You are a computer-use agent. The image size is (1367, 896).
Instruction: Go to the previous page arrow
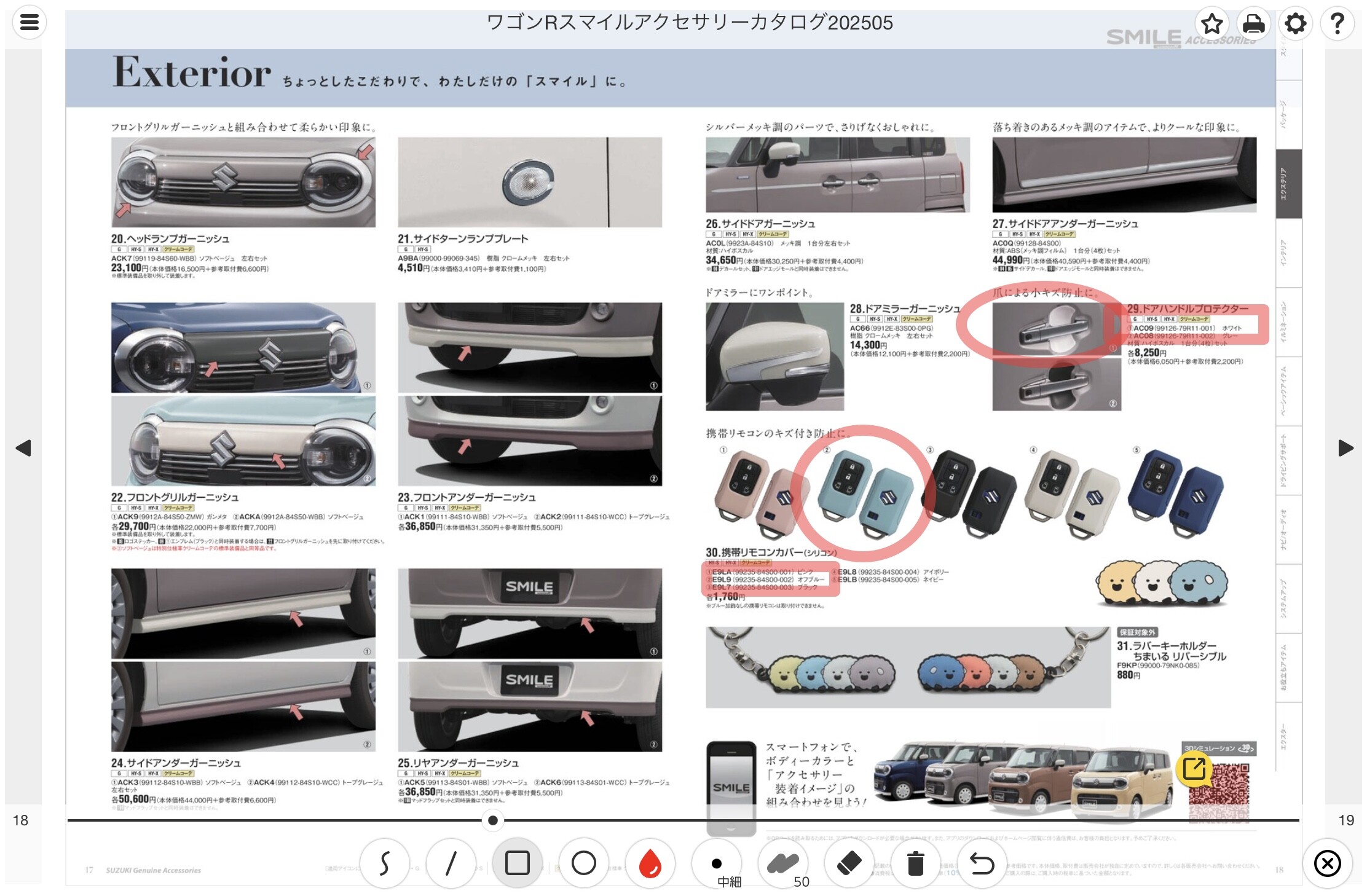tap(23, 448)
